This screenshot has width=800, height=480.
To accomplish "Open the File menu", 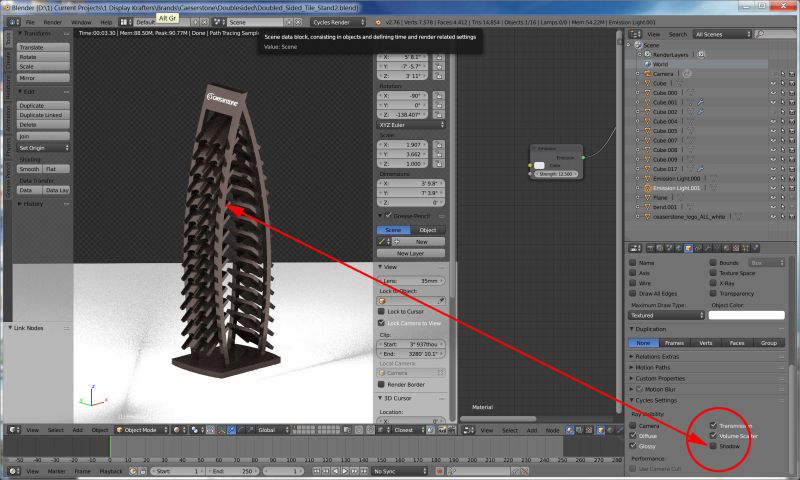I will click(x=30, y=22).
